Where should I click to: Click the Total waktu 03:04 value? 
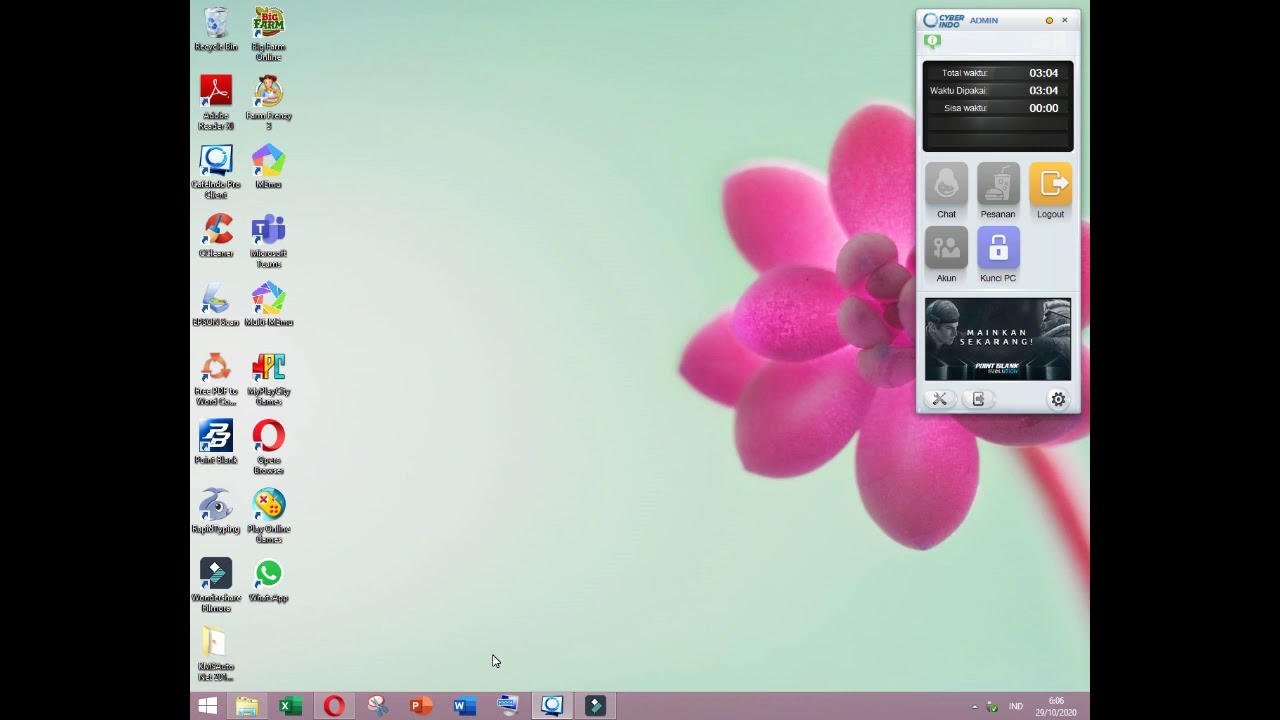[x=1044, y=73]
